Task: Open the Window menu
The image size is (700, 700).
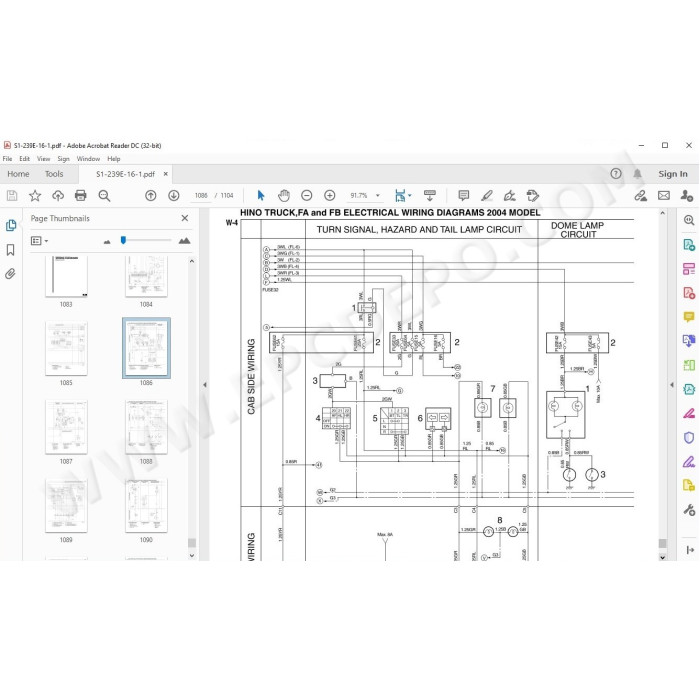Action: point(88,158)
